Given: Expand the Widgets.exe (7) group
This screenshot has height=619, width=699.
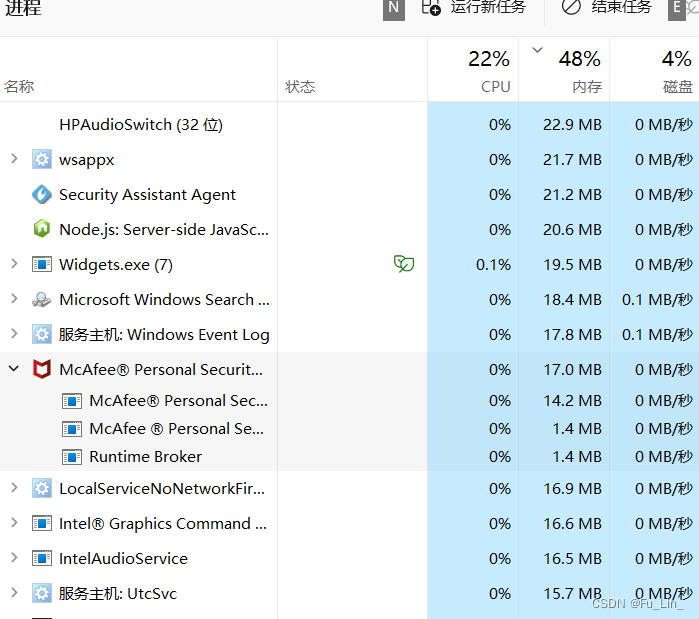Looking at the screenshot, I should [x=14, y=264].
